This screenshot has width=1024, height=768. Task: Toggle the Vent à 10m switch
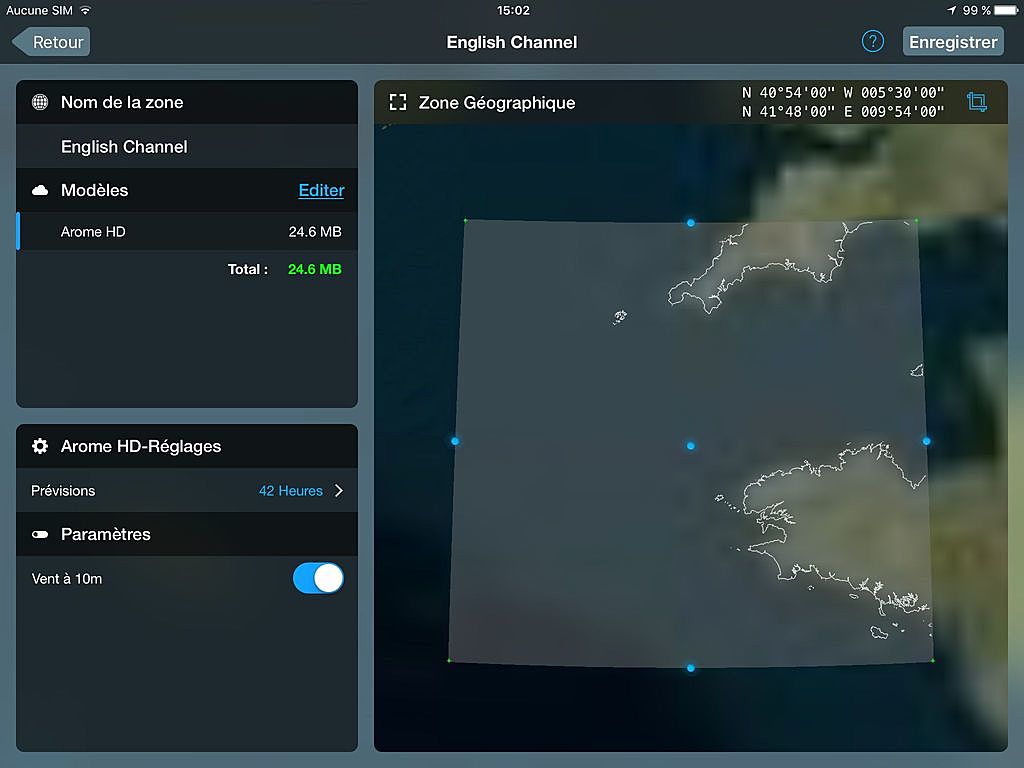[x=318, y=578]
